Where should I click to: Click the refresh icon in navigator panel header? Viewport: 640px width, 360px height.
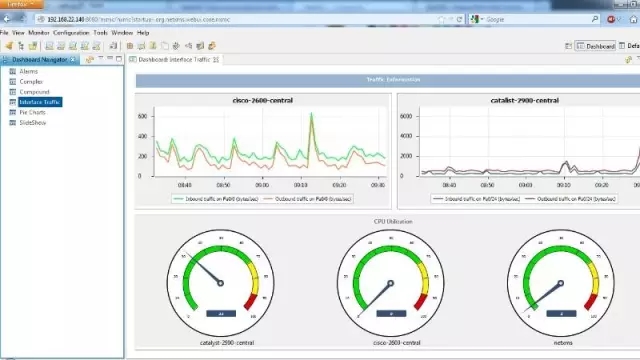pyautogui.click(x=89, y=60)
